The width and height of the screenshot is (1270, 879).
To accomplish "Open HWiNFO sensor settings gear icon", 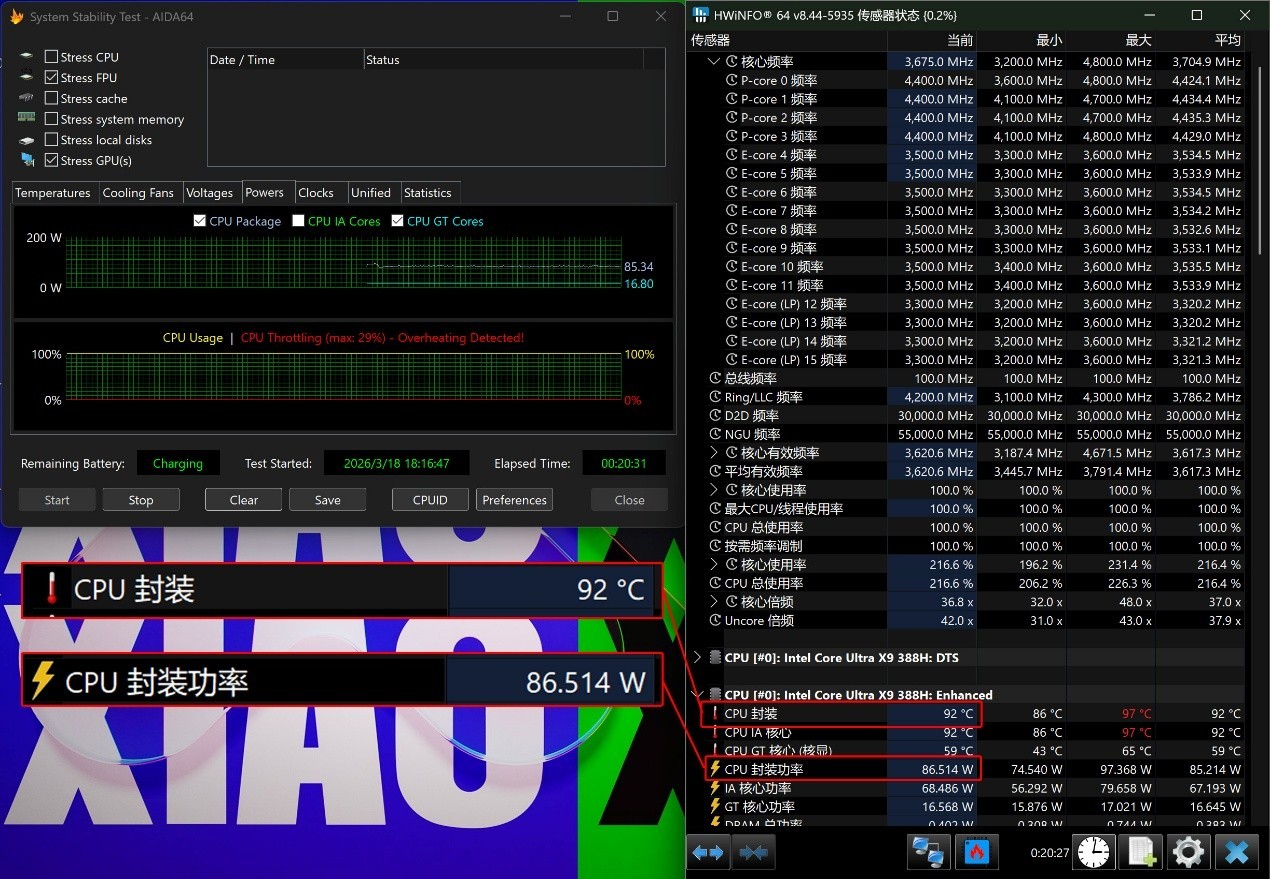I will click(x=1188, y=852).
